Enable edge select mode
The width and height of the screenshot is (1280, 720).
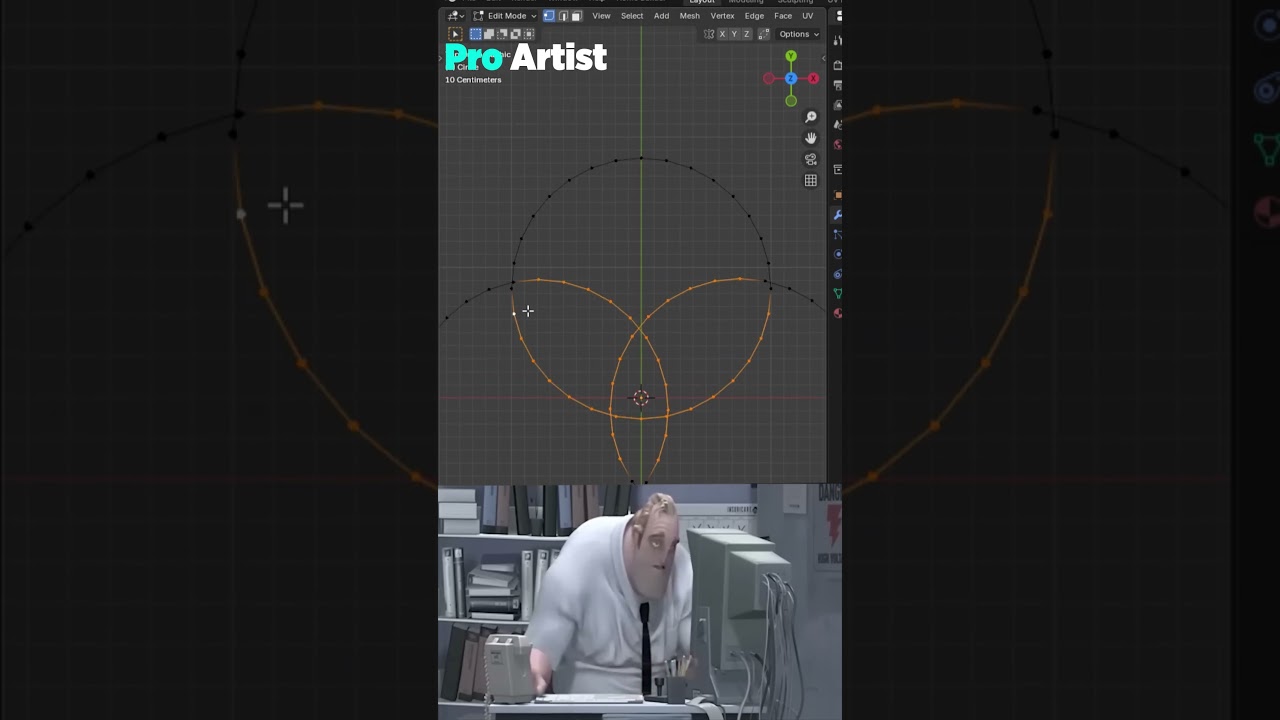click(563, 16)
